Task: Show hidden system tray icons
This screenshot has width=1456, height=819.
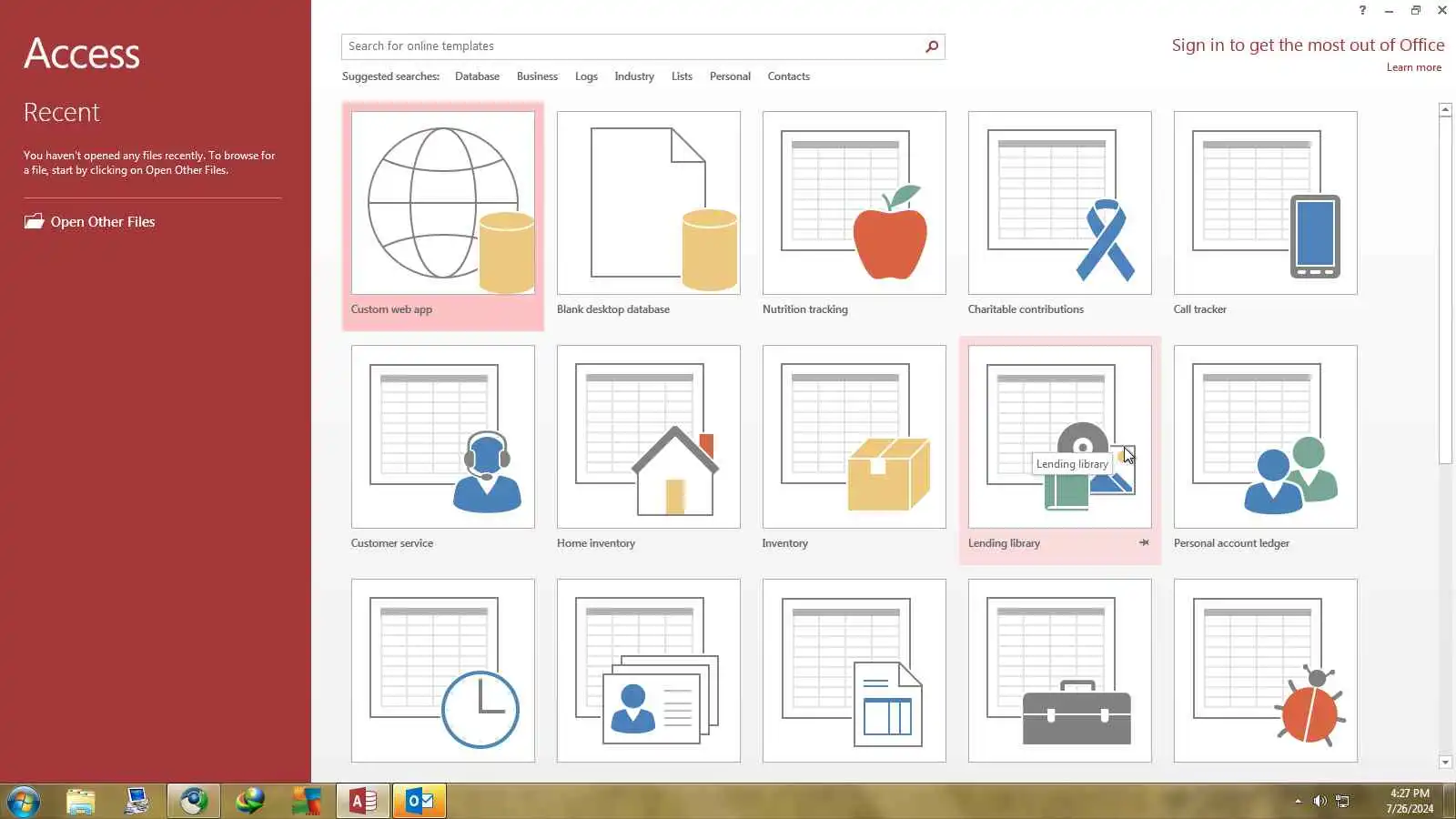Action: (1298, 801)
